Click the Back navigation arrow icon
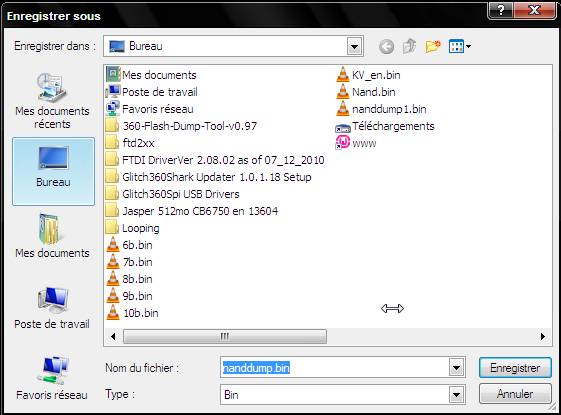Image resolution: width=561 pixels, height=415 pixels. click(386, 47)
